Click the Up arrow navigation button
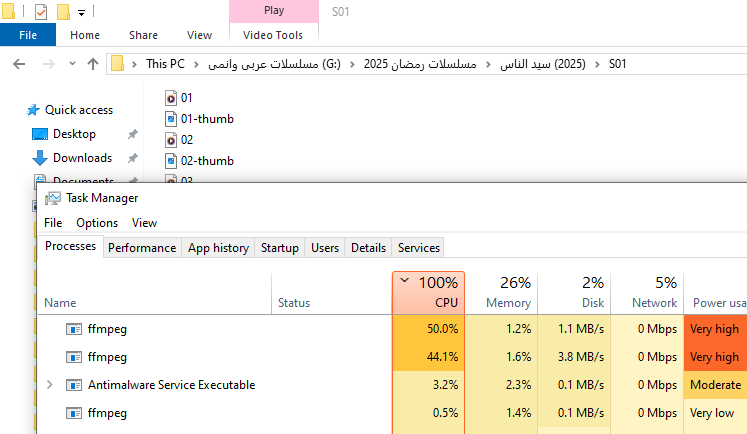 [x=93, y=64]
